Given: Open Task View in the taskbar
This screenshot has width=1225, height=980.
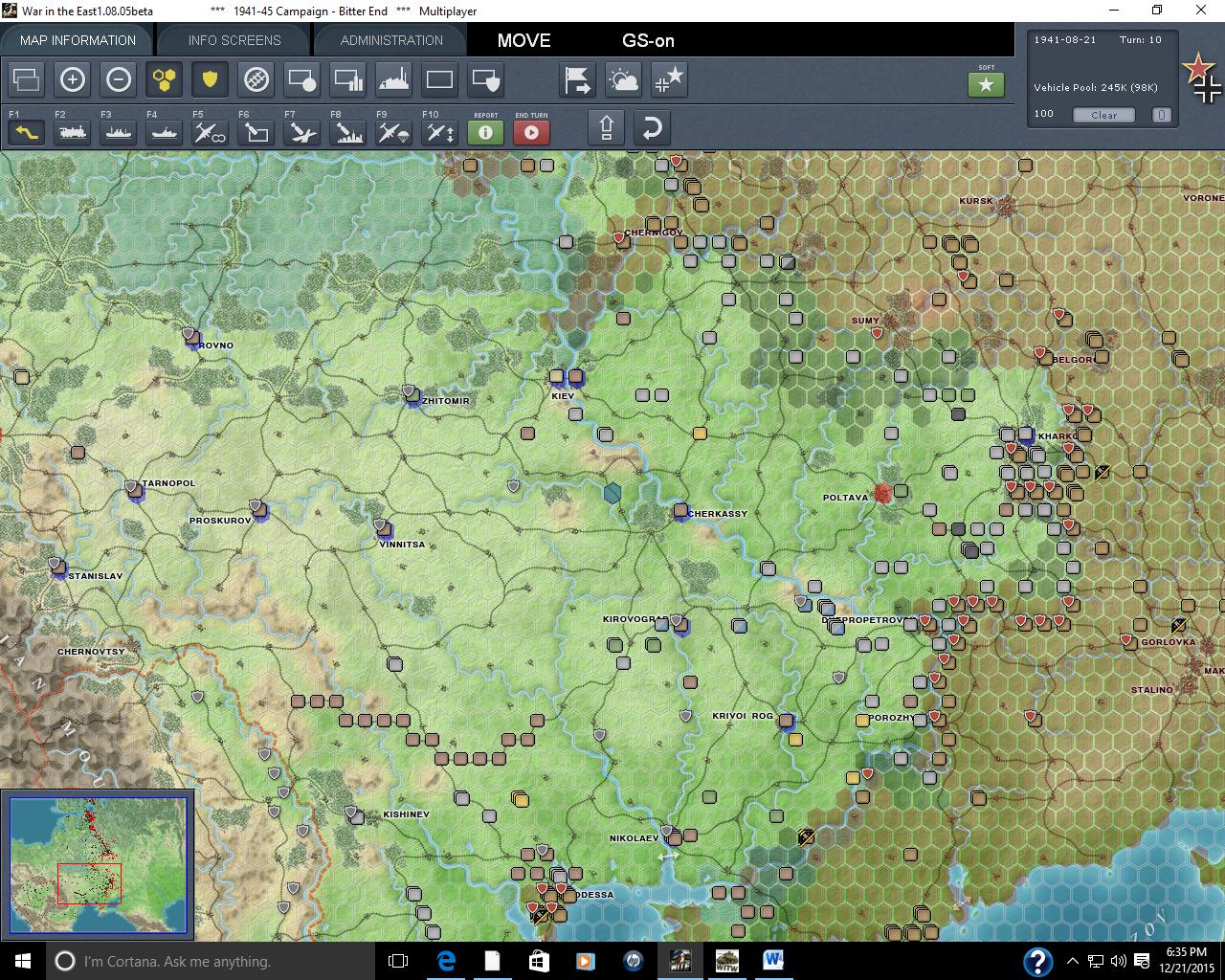Looking at the screenshot, I should coord(398,961).
